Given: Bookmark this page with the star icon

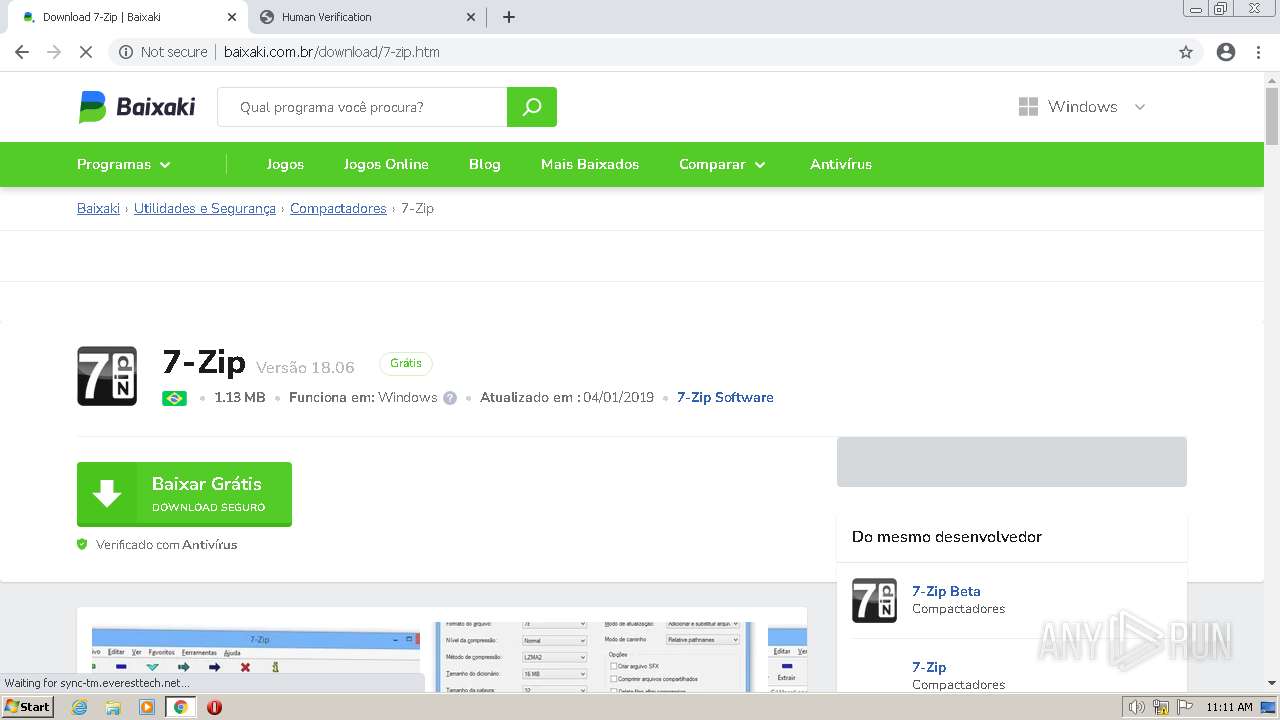Looking at the screenshot, I should click(1186, 52).
